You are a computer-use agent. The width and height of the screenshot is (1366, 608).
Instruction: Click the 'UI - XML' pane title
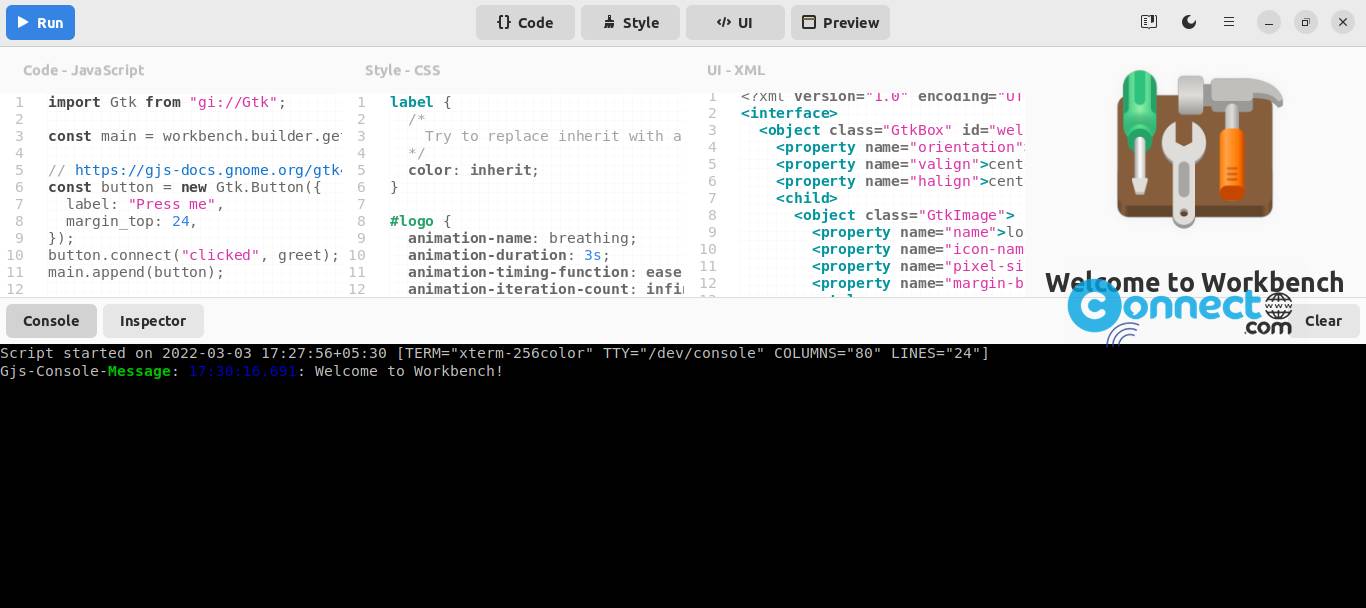[x=736, y=70]
